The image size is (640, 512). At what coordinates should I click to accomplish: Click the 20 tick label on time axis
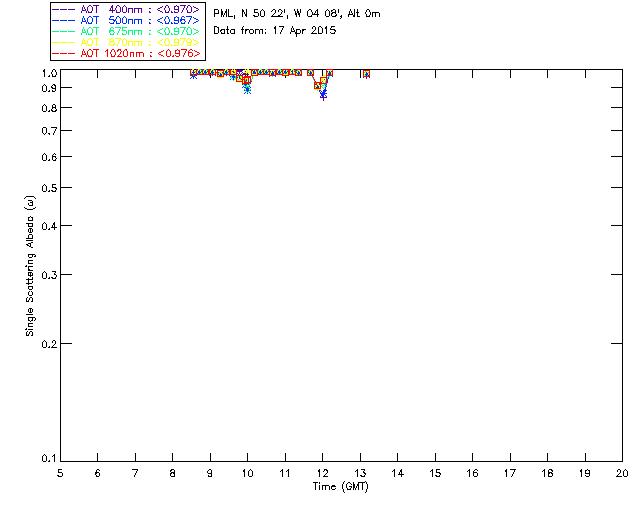click(x=622, y=473)
